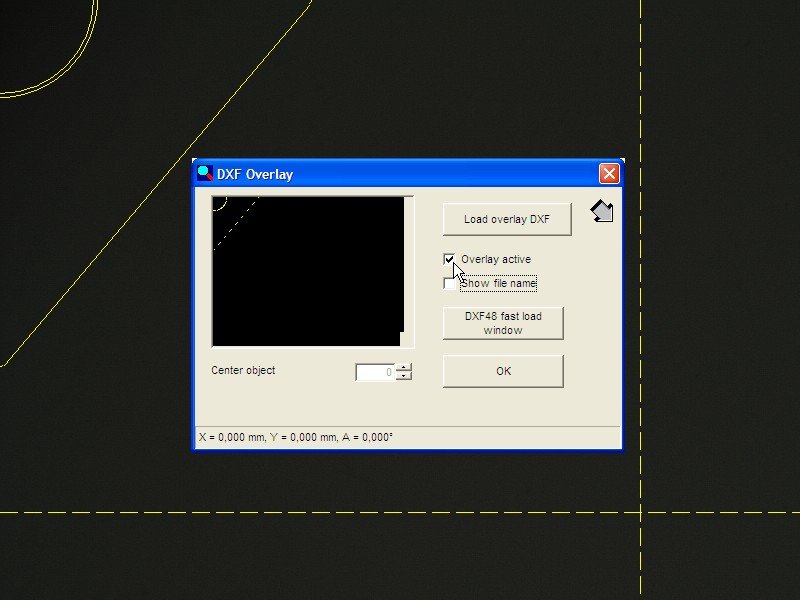Click the diagonal arrow icon in the dialog
The width and height of the screenshot is (800, 600).
[602, 211]
